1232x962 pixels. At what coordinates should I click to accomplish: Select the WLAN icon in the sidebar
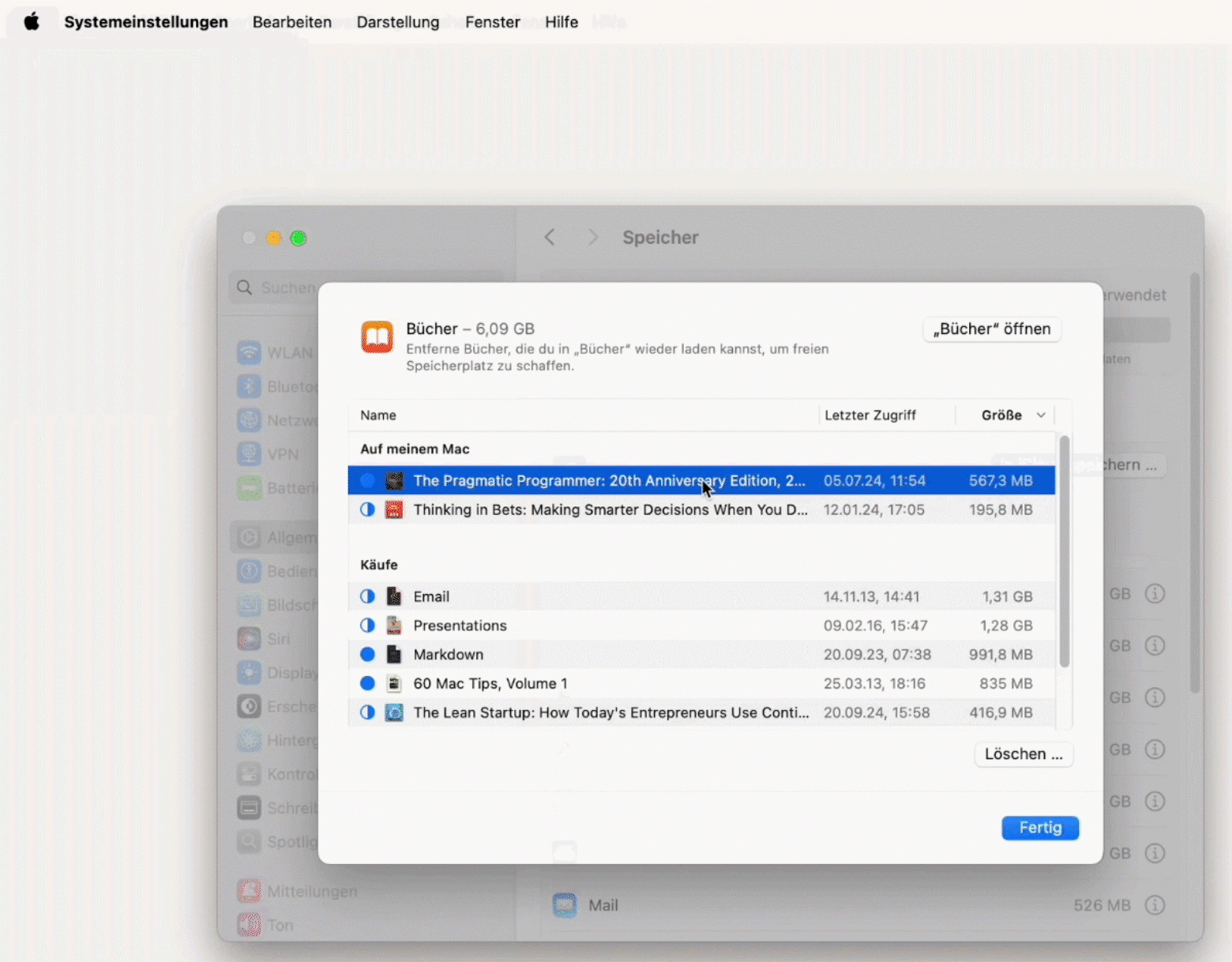pos(250,352)
